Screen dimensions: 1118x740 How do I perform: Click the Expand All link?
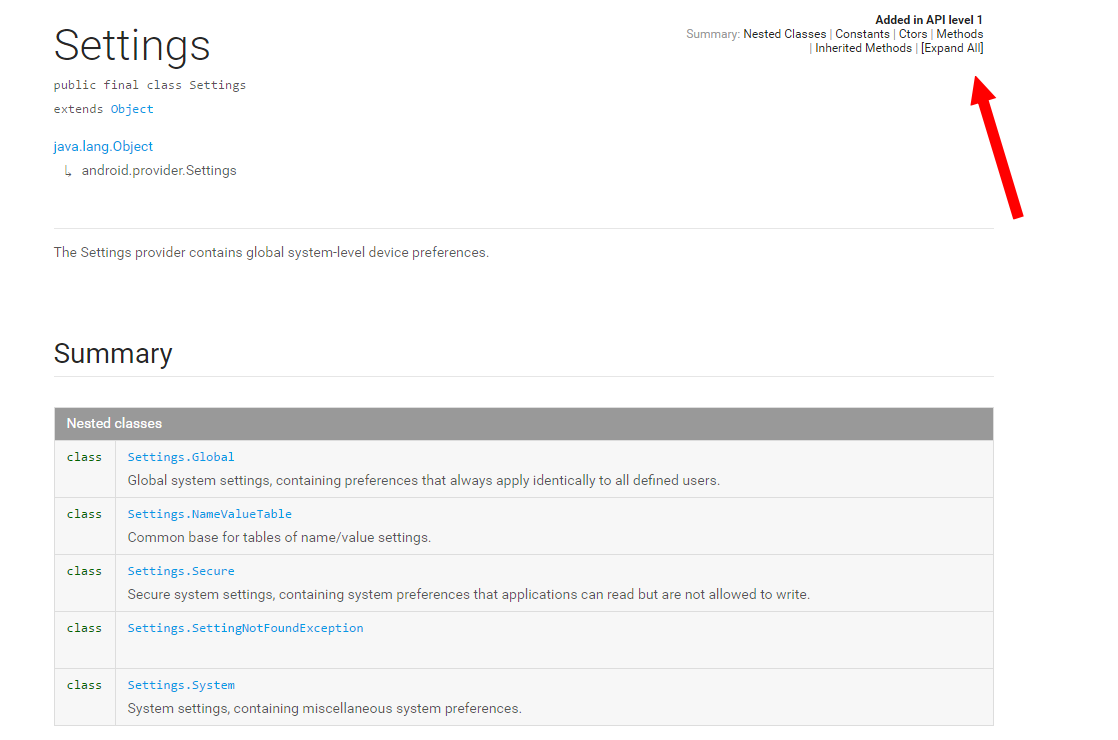click(x=952, y=48)
